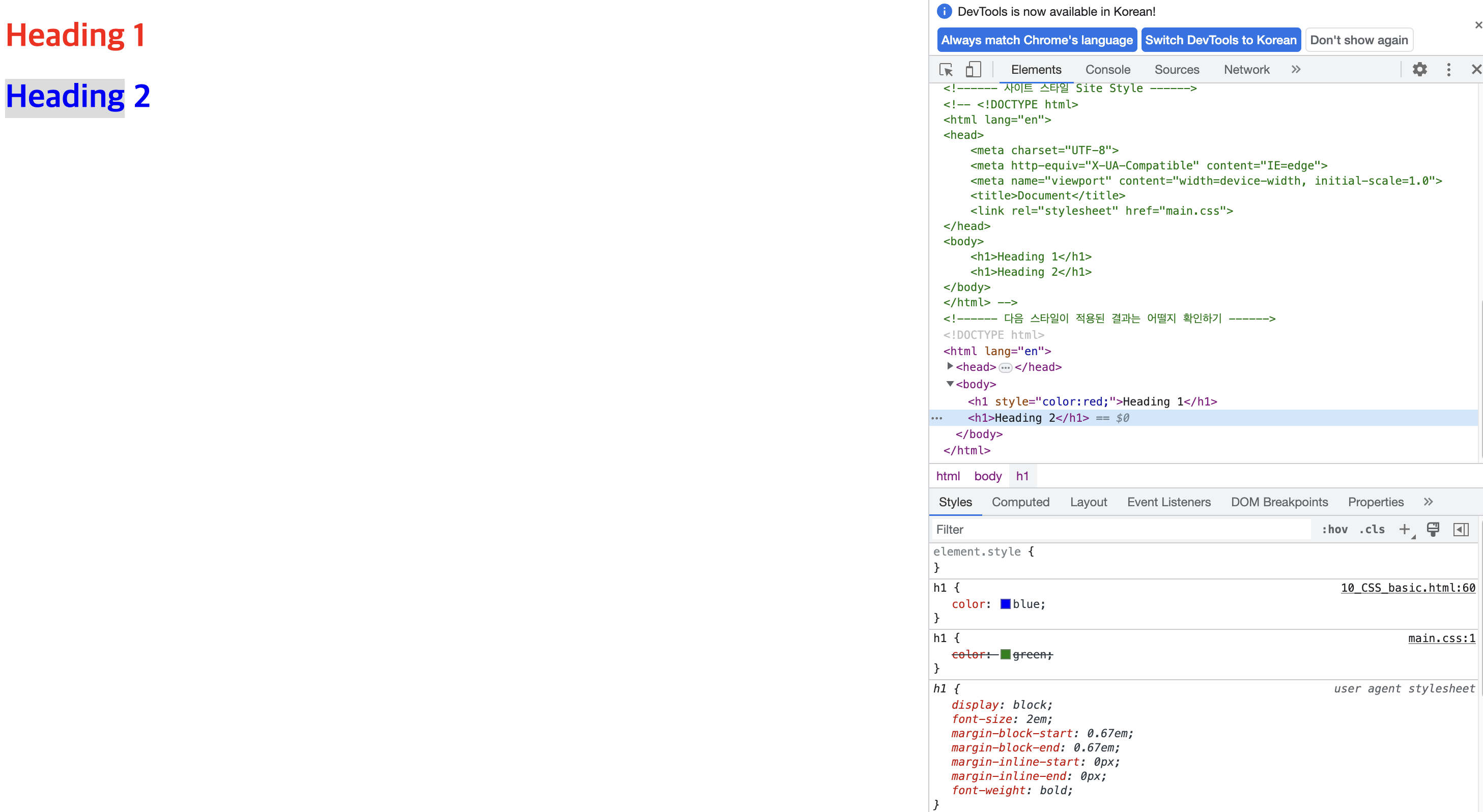Toggle the rendering emulations paintbrush icon
This screenshot has height=812, width=1483.
[1433, 530]
